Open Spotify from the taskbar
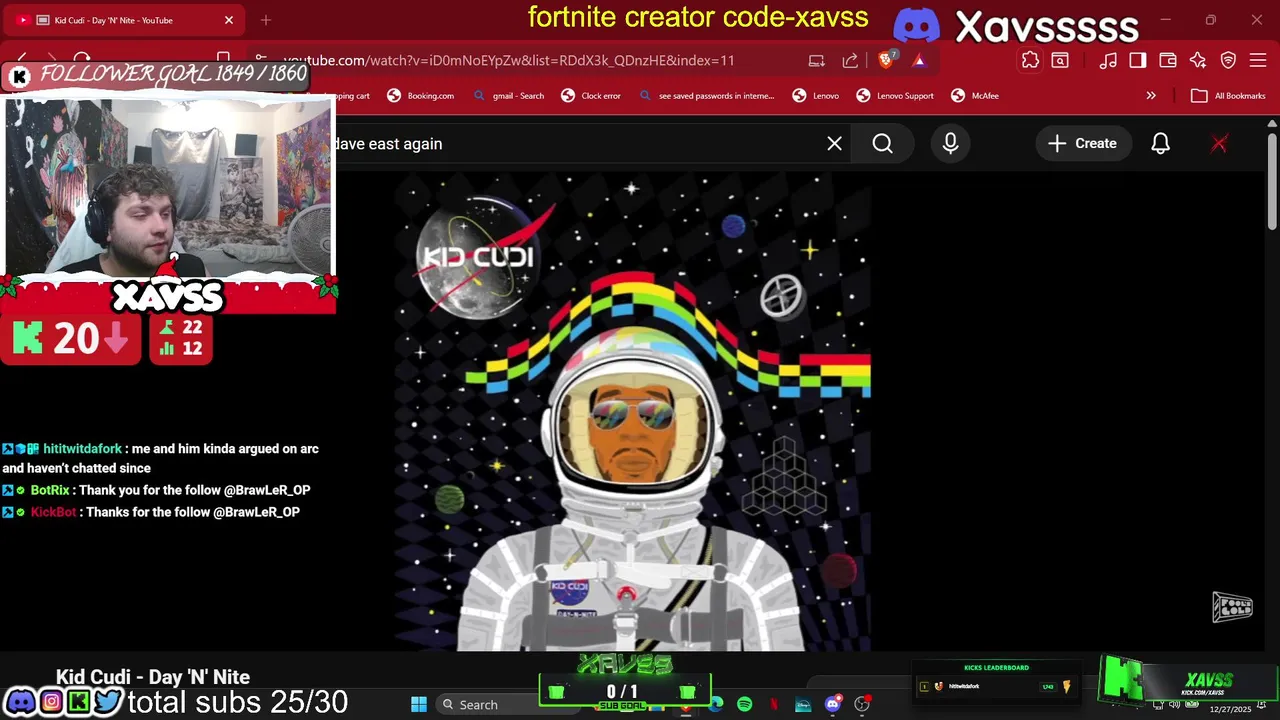This screenshot has width=1280, height=720. point(745,704)
